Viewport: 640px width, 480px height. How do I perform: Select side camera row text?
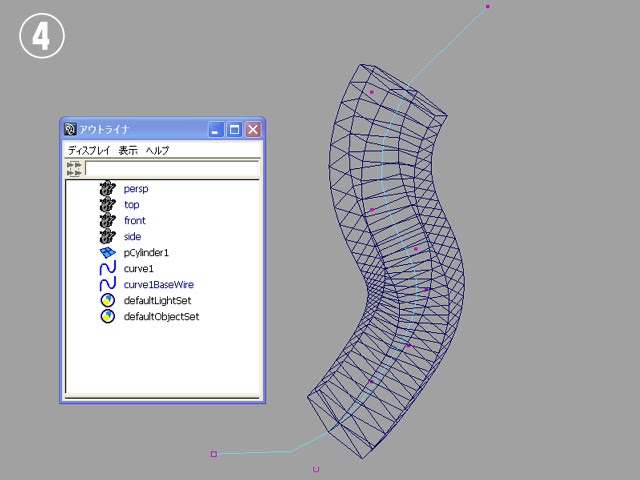[132, 236]
